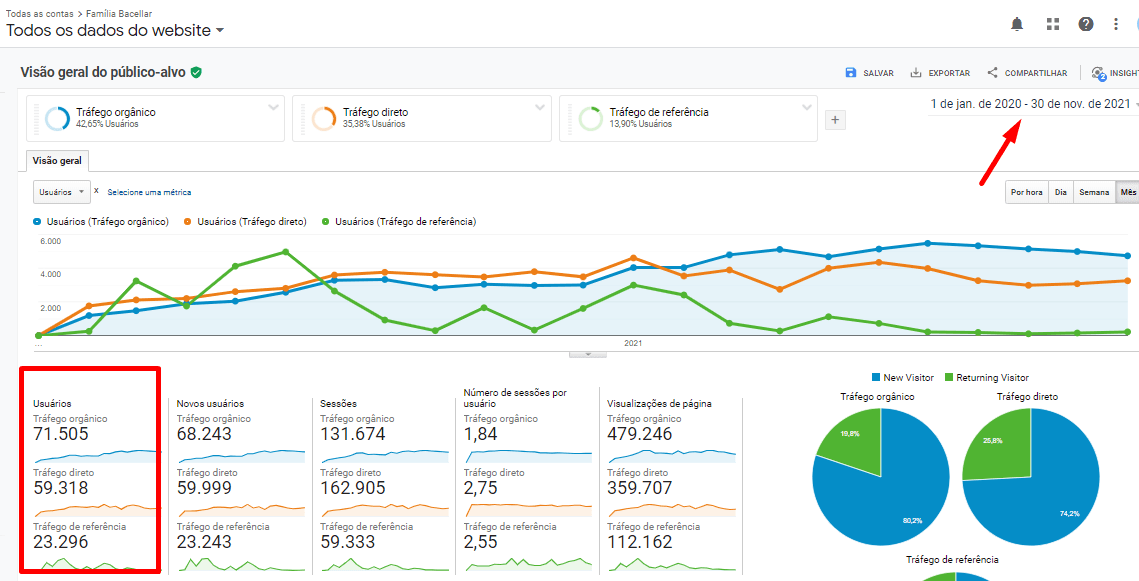Image resolution: width=1139 pixels, height=581 pixels.
Task: Select the Visão geral tab
Action: (x=58, y=161)
